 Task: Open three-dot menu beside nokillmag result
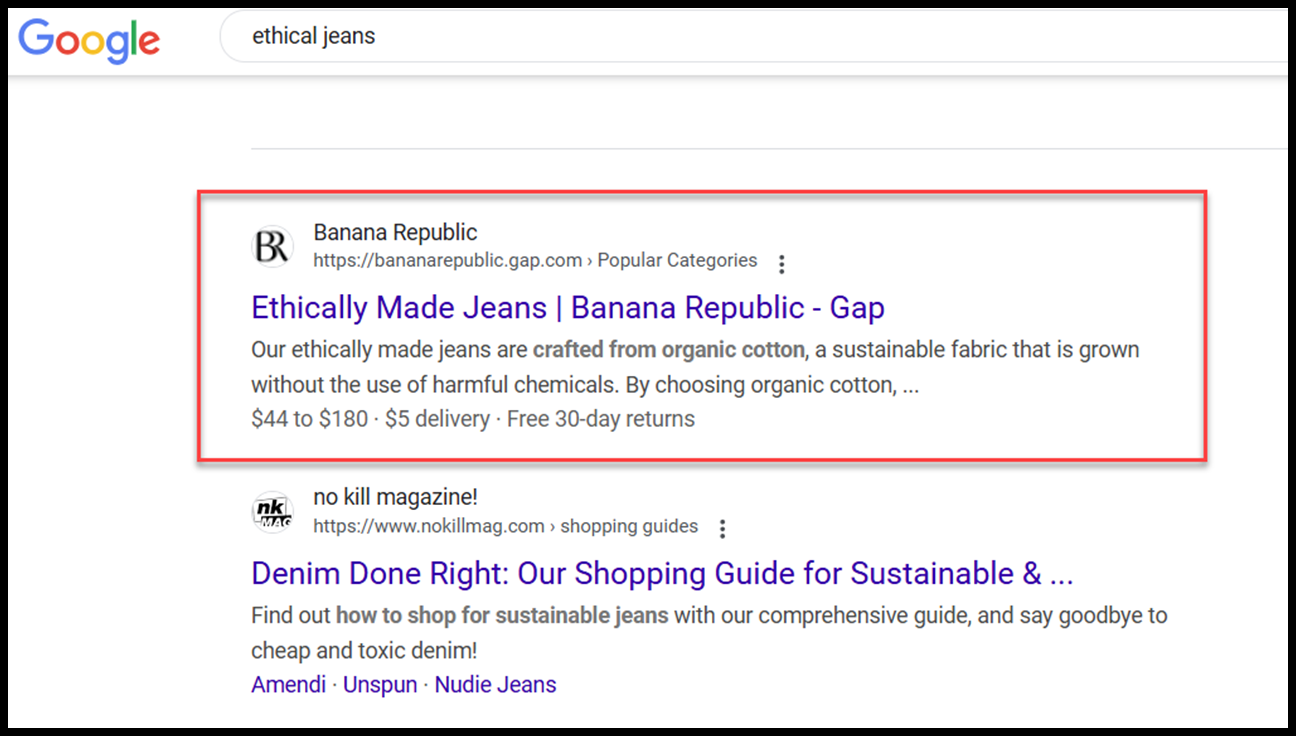tap(723, 529)
